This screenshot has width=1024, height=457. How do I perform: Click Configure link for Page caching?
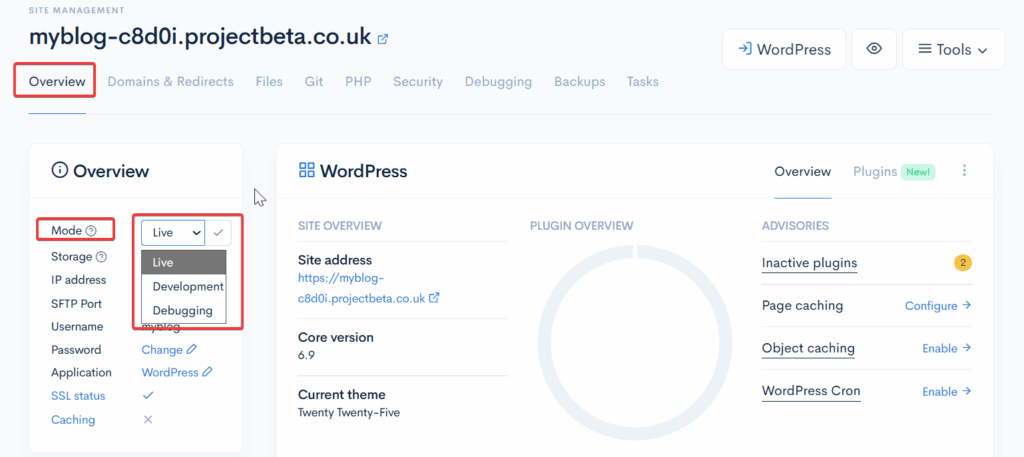[937, 306]
